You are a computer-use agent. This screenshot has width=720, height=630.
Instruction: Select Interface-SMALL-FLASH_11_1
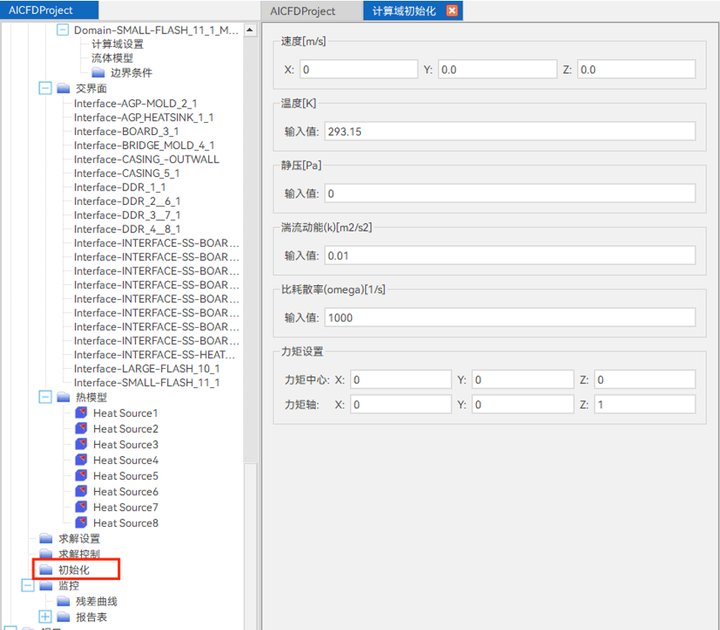pos(147,382)
